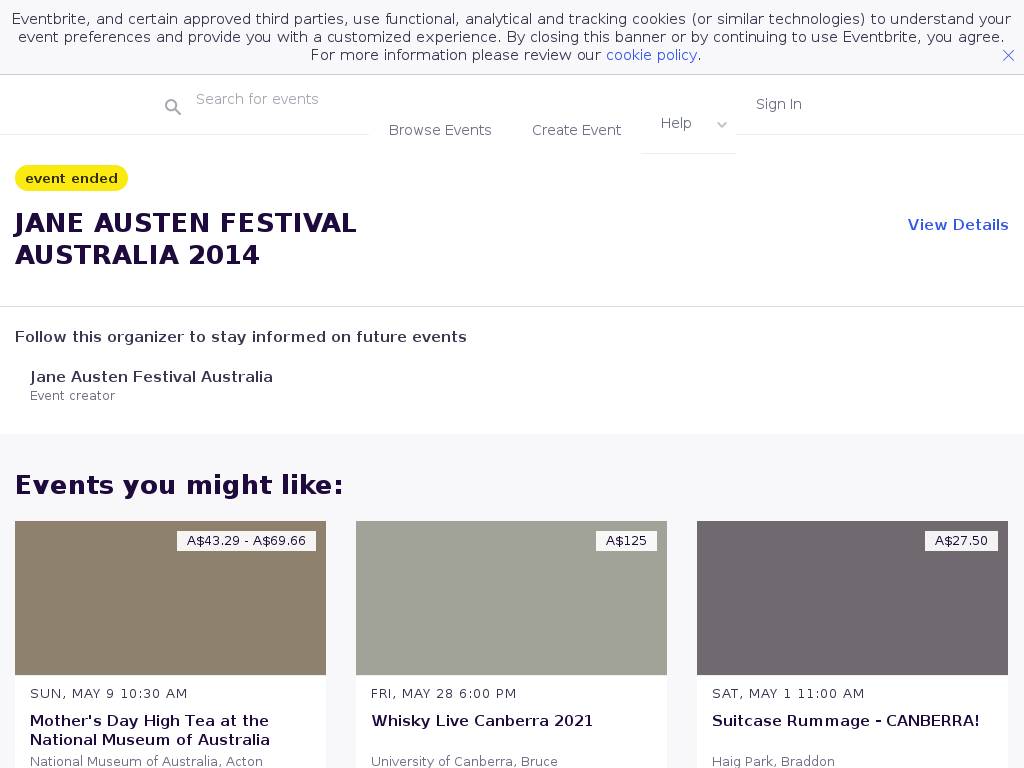Viewport: 1024px width, 768px height.
Task: Click View Details for the festival
Action: click(x=957, y=225)
